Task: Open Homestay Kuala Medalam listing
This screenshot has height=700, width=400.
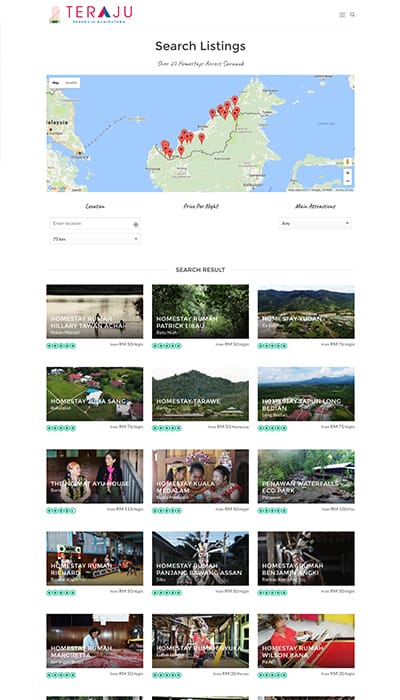Action: (x=200, y=476)
